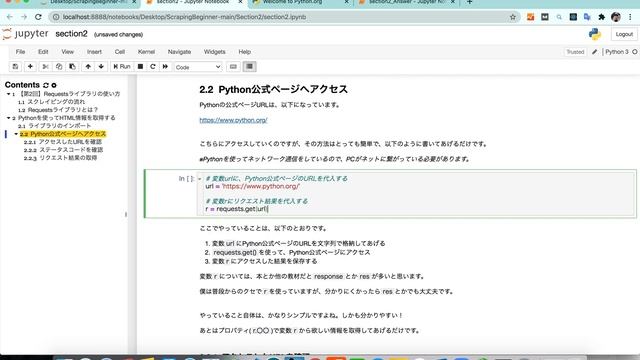The height and width of the screenshot is (360, 640).
Task: Switch to Welcome to Python.org tab
Action: pos(300,2)
